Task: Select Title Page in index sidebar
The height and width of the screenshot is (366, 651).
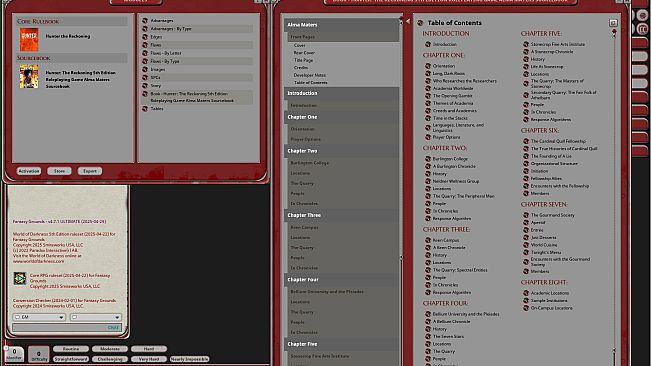Action: pos(303,60)
